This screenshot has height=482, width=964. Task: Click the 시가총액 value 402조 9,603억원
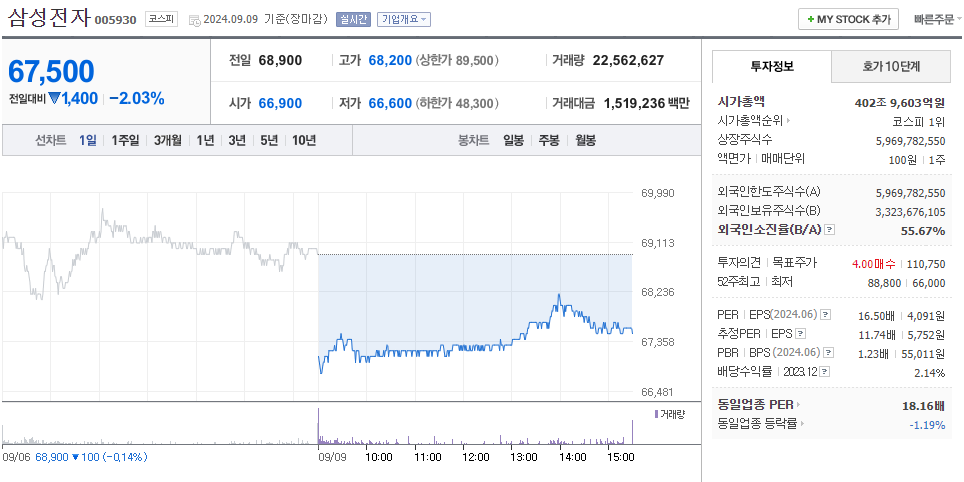900,102
